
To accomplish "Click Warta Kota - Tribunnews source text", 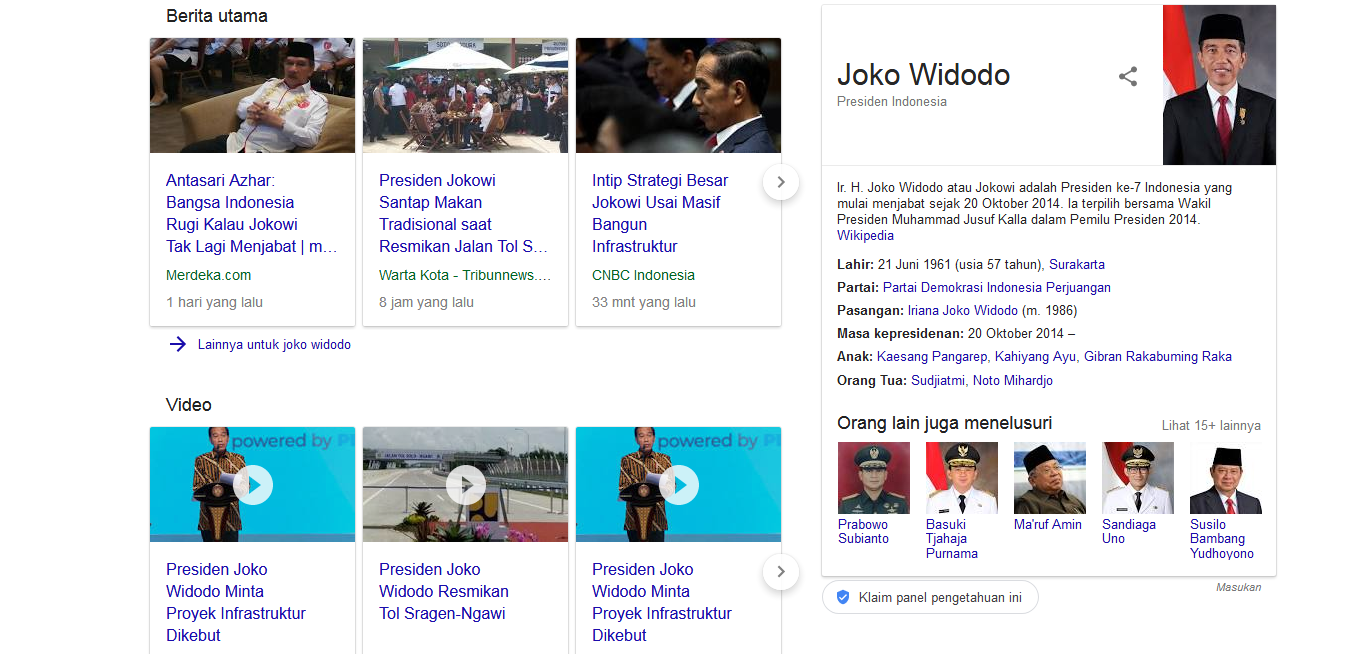I will 465,275.
